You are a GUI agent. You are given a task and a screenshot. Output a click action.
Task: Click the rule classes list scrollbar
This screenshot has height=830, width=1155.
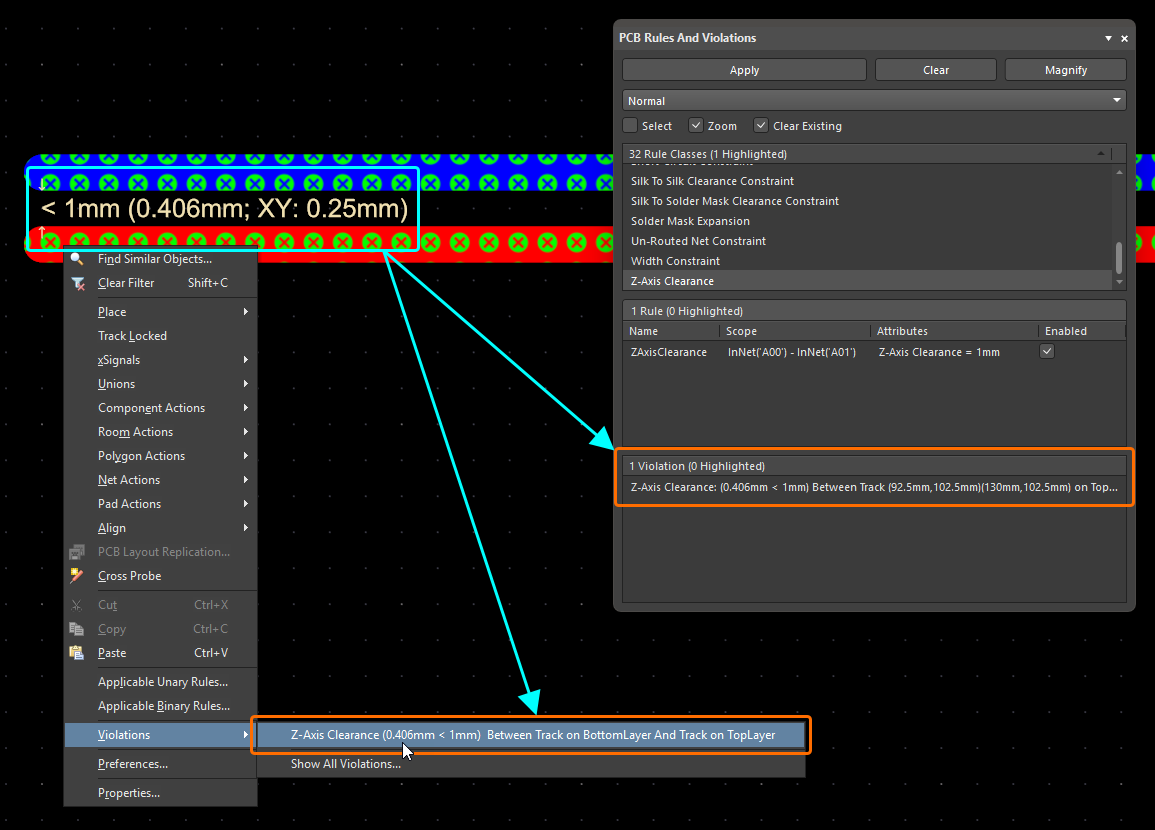pos(1119,257)
